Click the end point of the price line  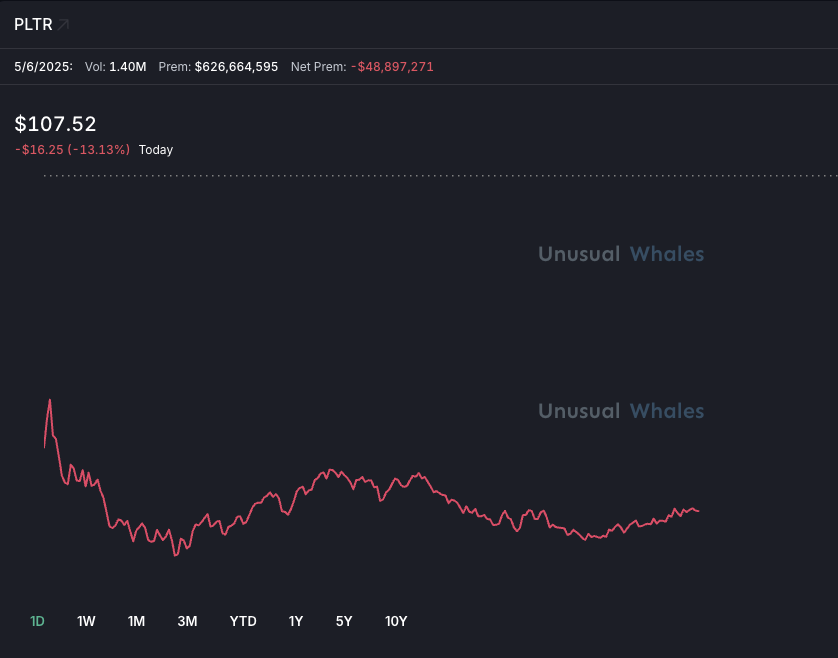[x=698, y=511]
